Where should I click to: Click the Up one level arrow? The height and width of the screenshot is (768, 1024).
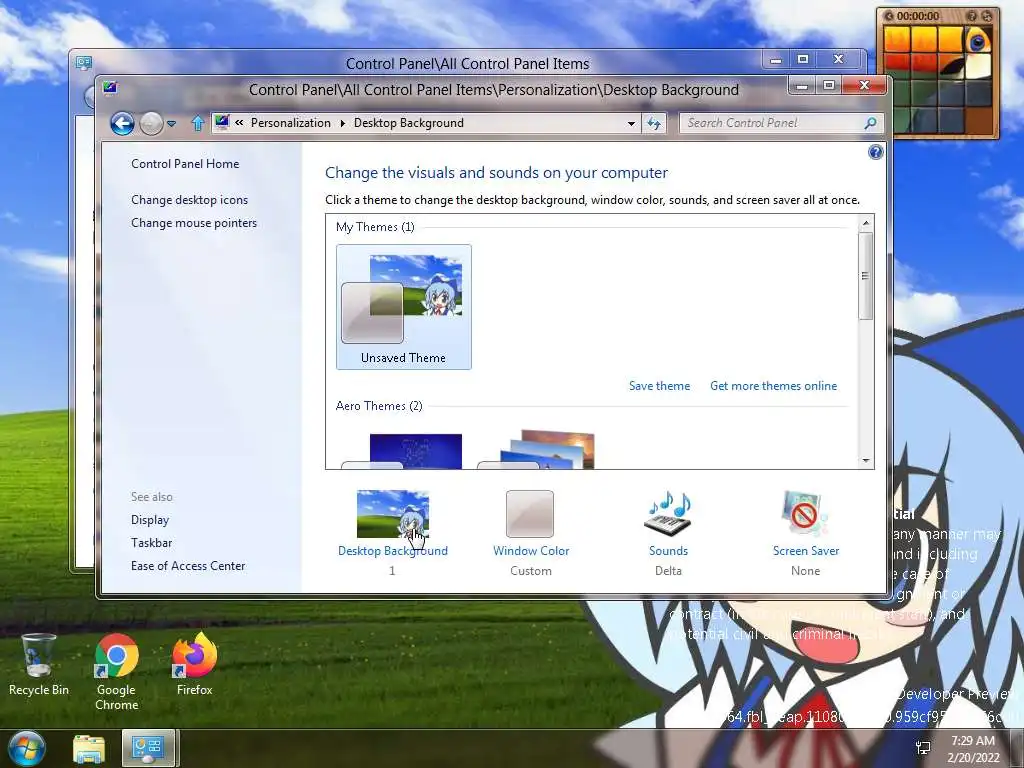197,123
